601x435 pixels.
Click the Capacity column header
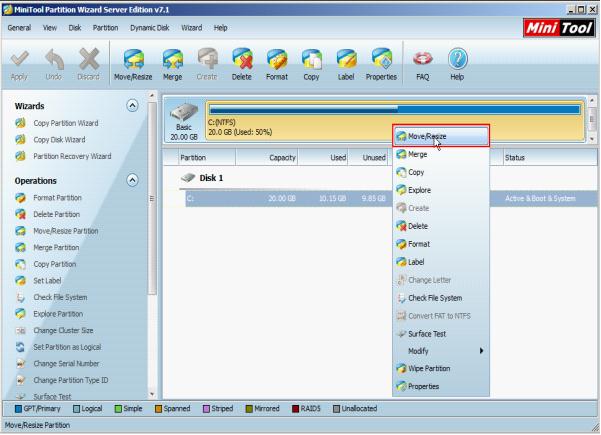(x=267, y=158)
